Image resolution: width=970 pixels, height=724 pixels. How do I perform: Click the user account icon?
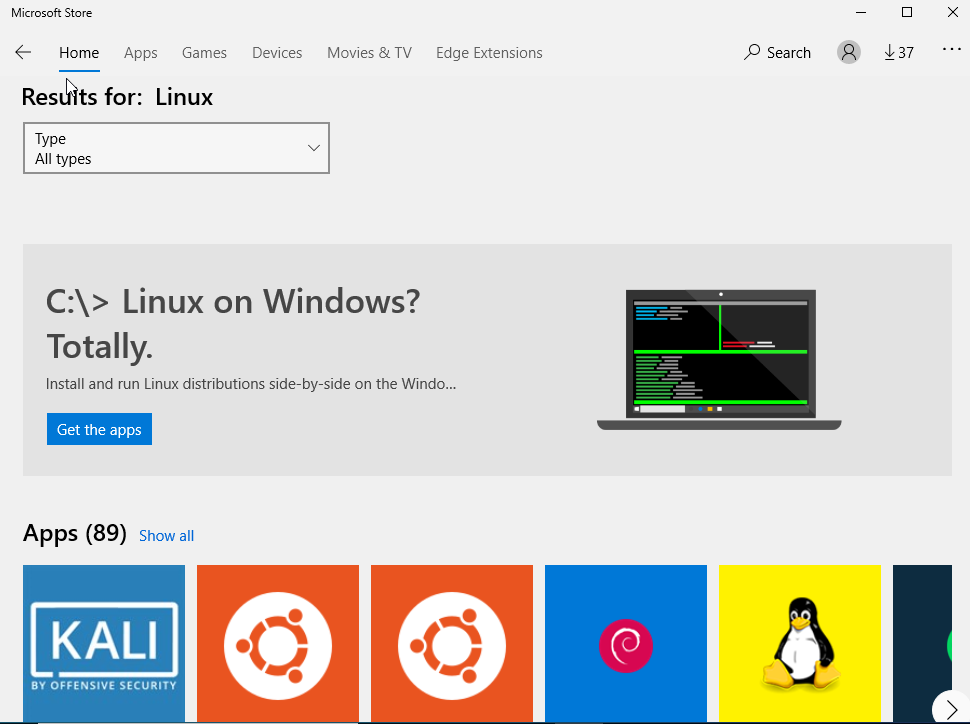(848, 52)
